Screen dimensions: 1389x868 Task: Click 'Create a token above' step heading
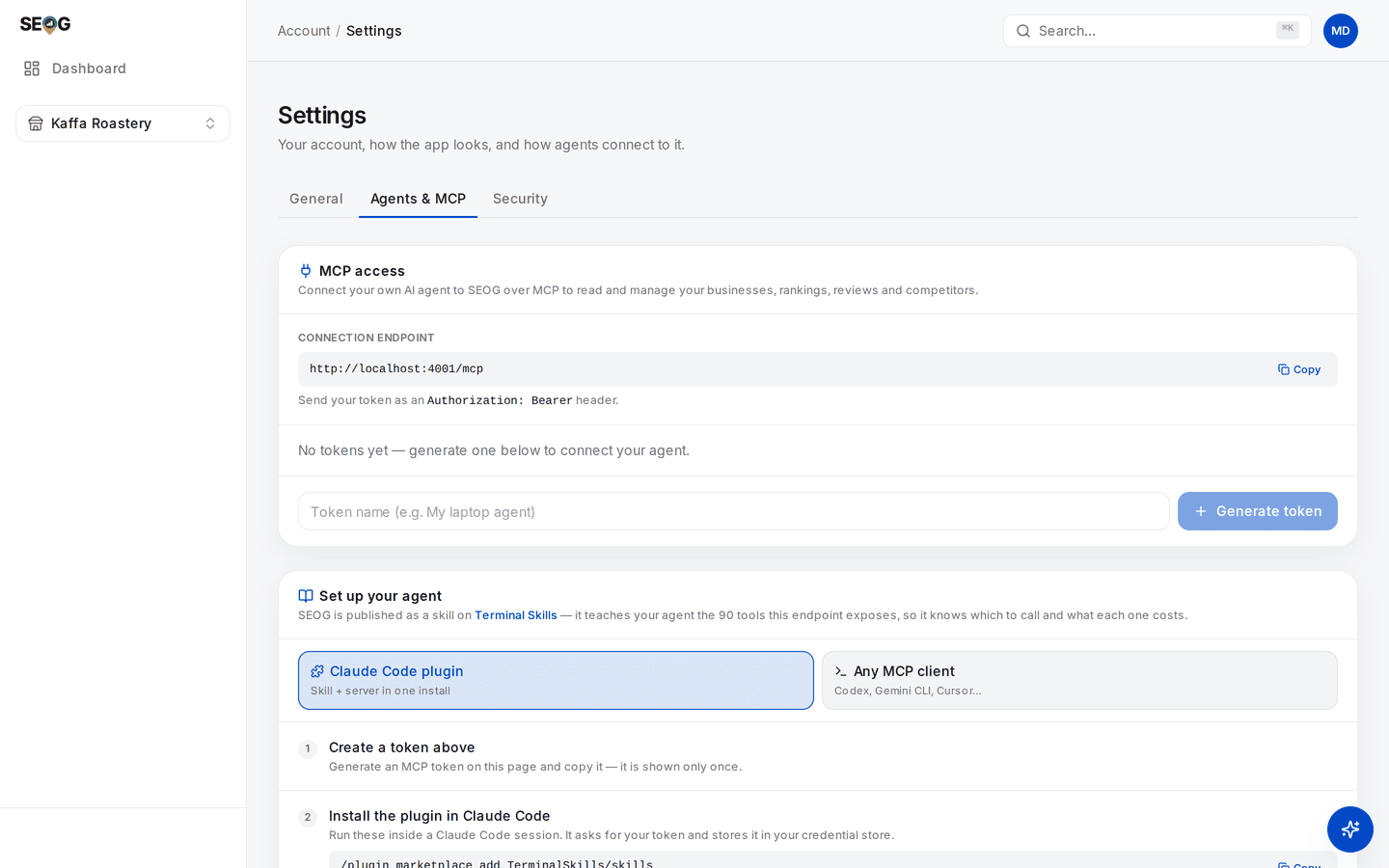tap(402, 747)
